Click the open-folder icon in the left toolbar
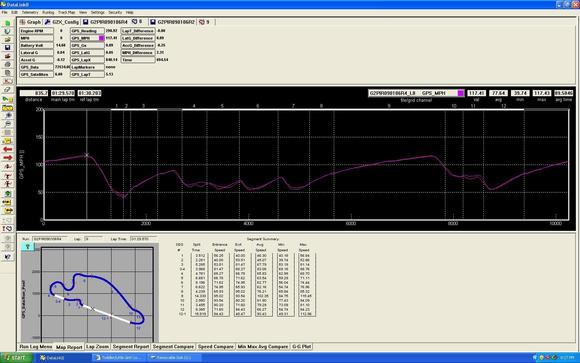Image resolution: width=580 pixels, height=363 pixels. (x=7, y=40)
